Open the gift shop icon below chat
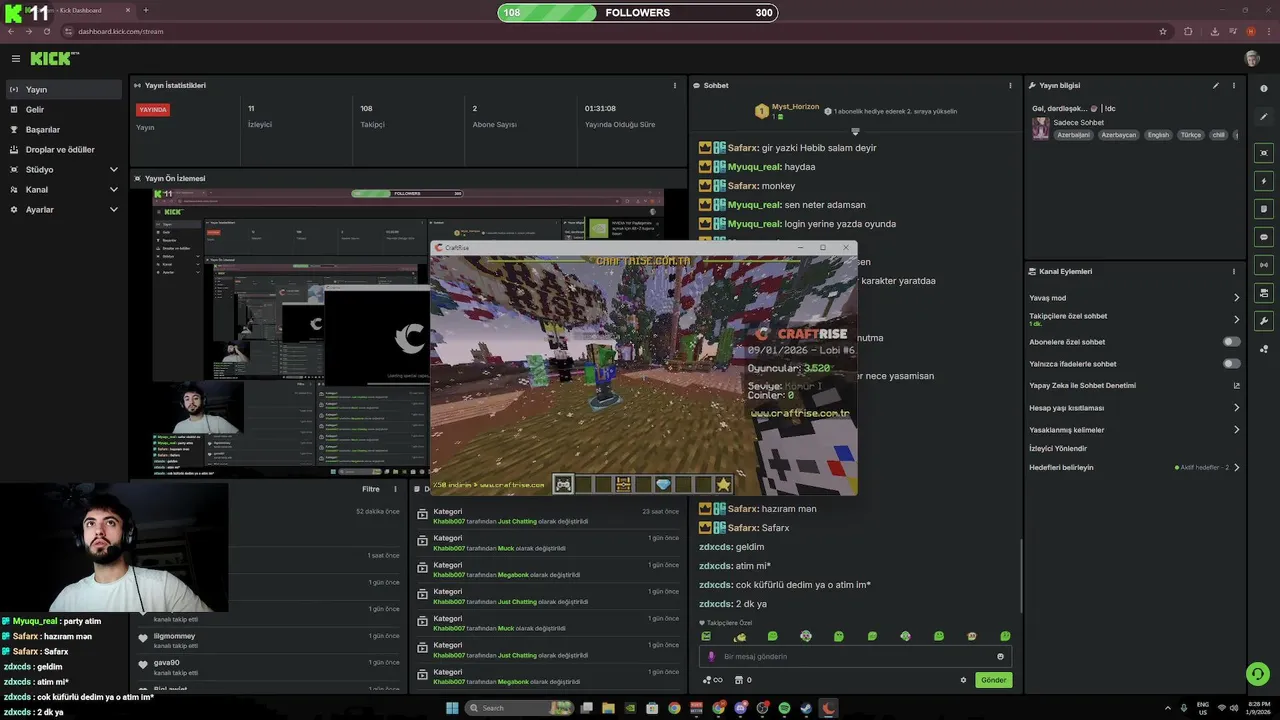This screenshot has width=1280, height=720. click(x=739, y=680)
